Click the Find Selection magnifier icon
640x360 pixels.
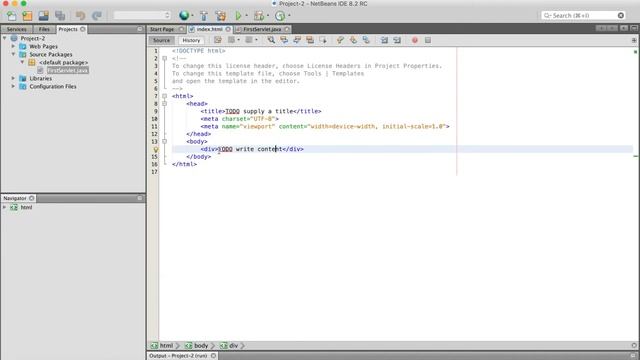[271, 40]
